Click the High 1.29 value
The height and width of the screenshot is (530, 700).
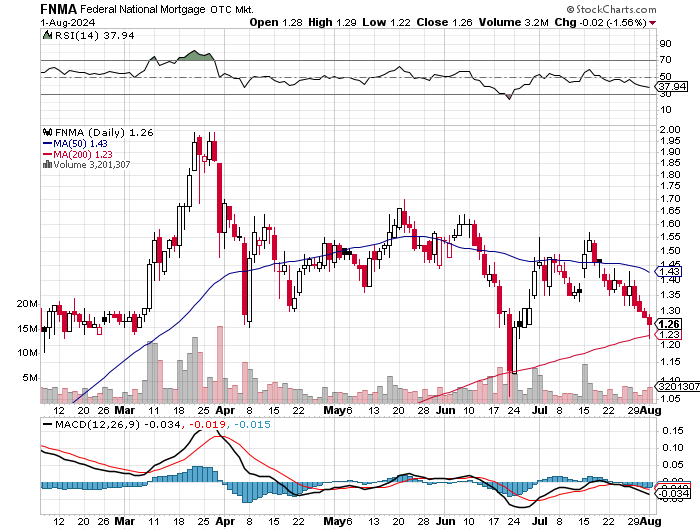(x=332, y=22)
